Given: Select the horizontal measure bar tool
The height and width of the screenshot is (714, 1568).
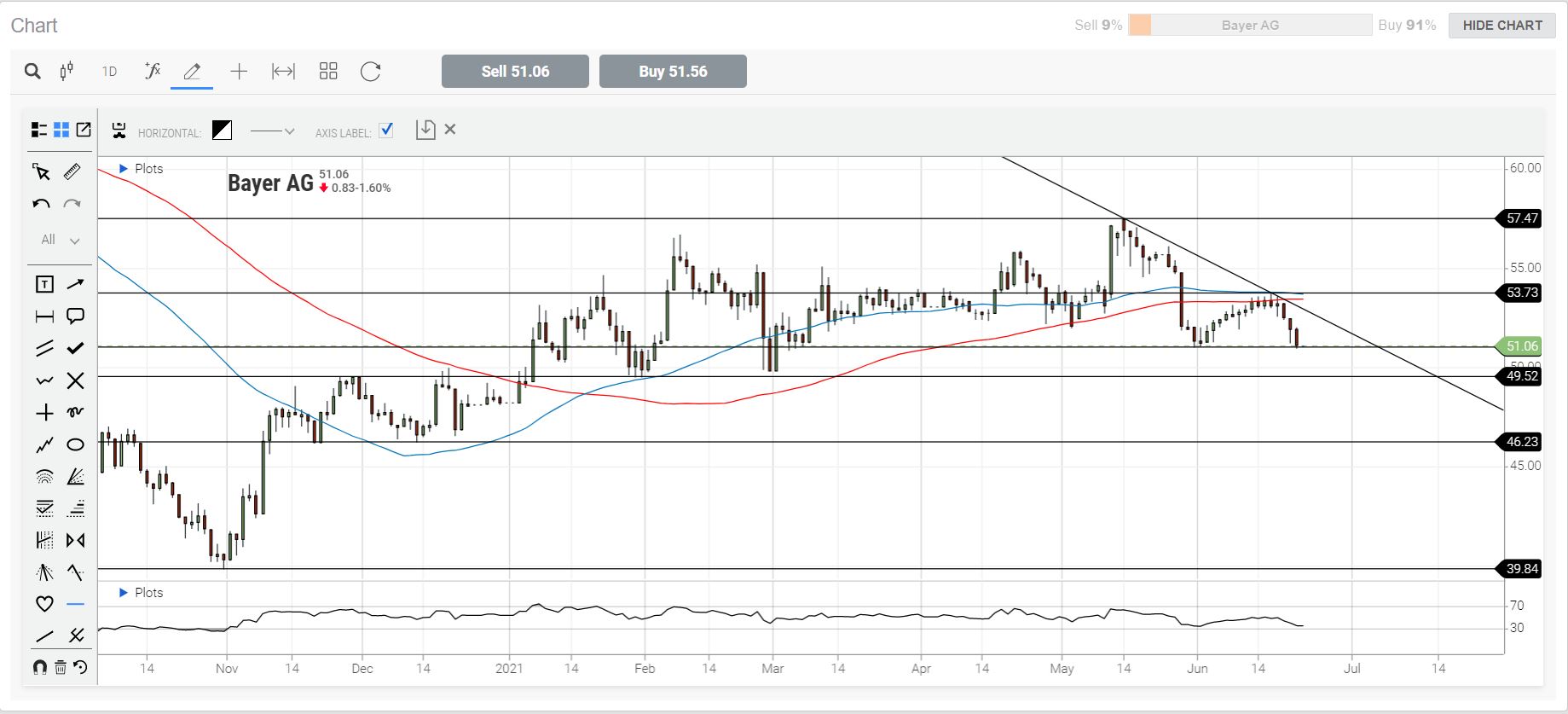Looking at the screenshot, I should coord(44,316).
